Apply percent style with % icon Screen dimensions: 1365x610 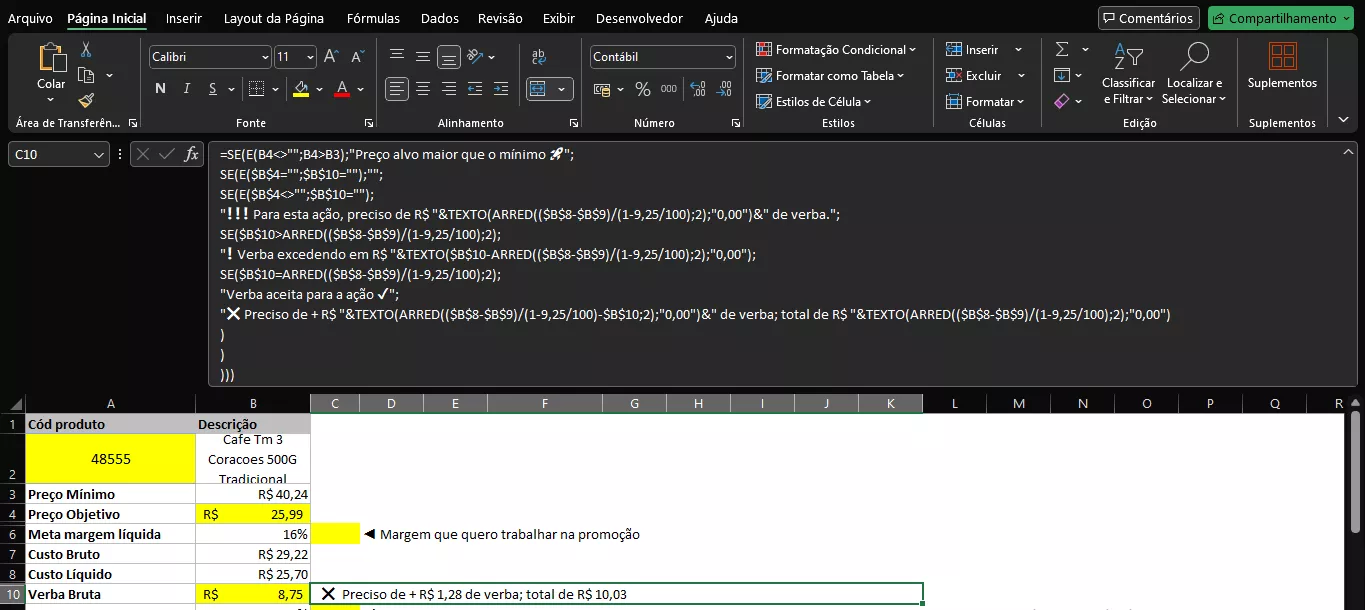click(x=643, y=89)
